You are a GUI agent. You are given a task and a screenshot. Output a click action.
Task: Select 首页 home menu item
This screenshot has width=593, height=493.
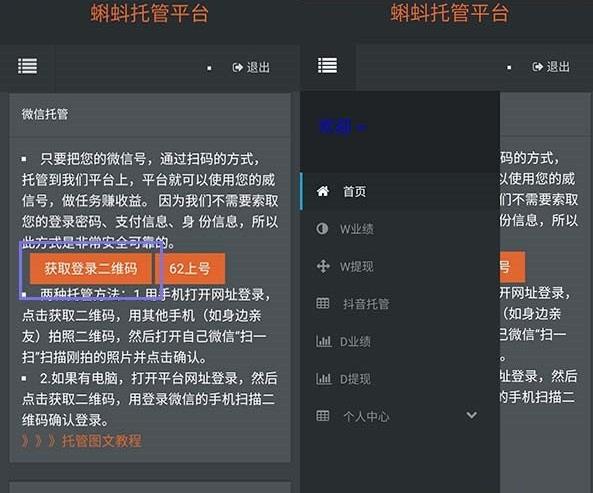400,191
